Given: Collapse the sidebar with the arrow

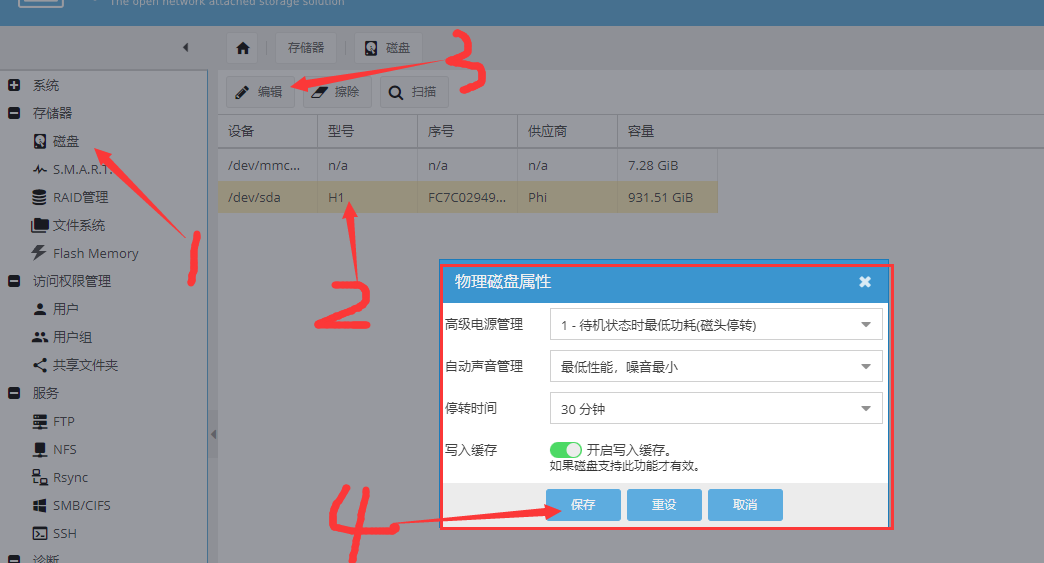Looking at the screenshot, I should pos(186,47).
